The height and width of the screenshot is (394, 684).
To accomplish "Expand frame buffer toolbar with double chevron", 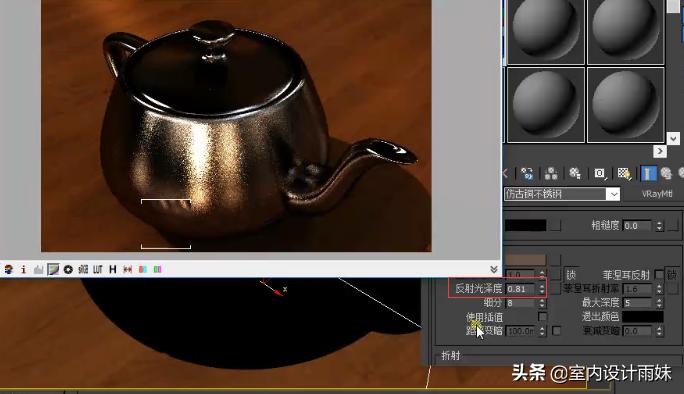I will (x=494, y=269).
